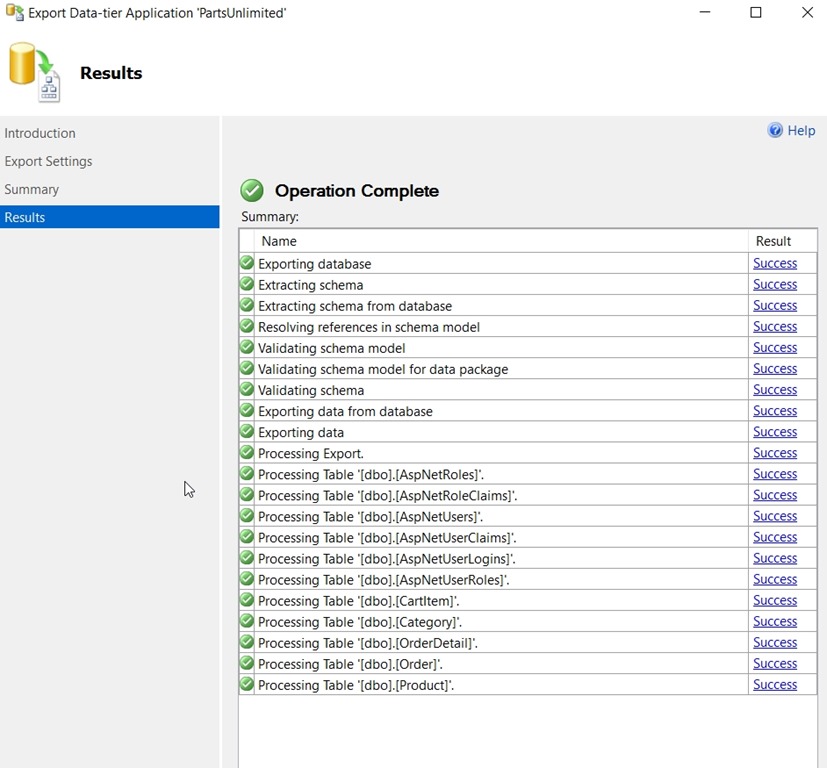Click the status icon for Validating schema model
Image resolution: width=827 pixels, height=768 pixels.
click(x=247, y=348)
